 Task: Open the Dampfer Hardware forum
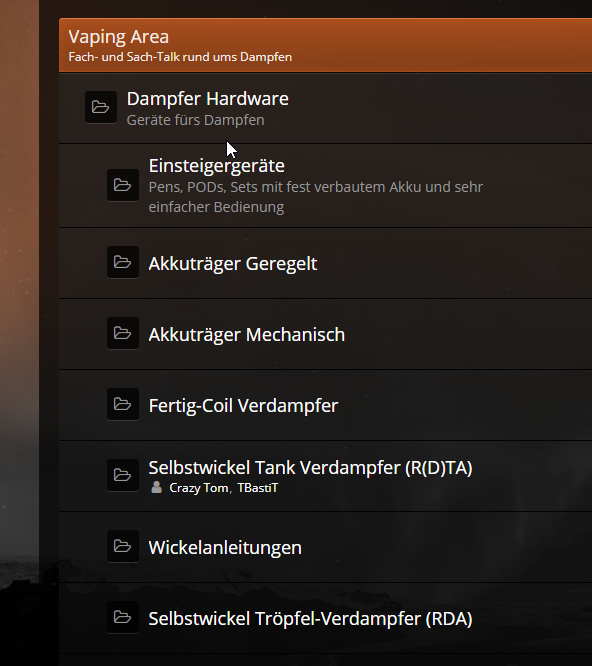click(x=208, y=99)
